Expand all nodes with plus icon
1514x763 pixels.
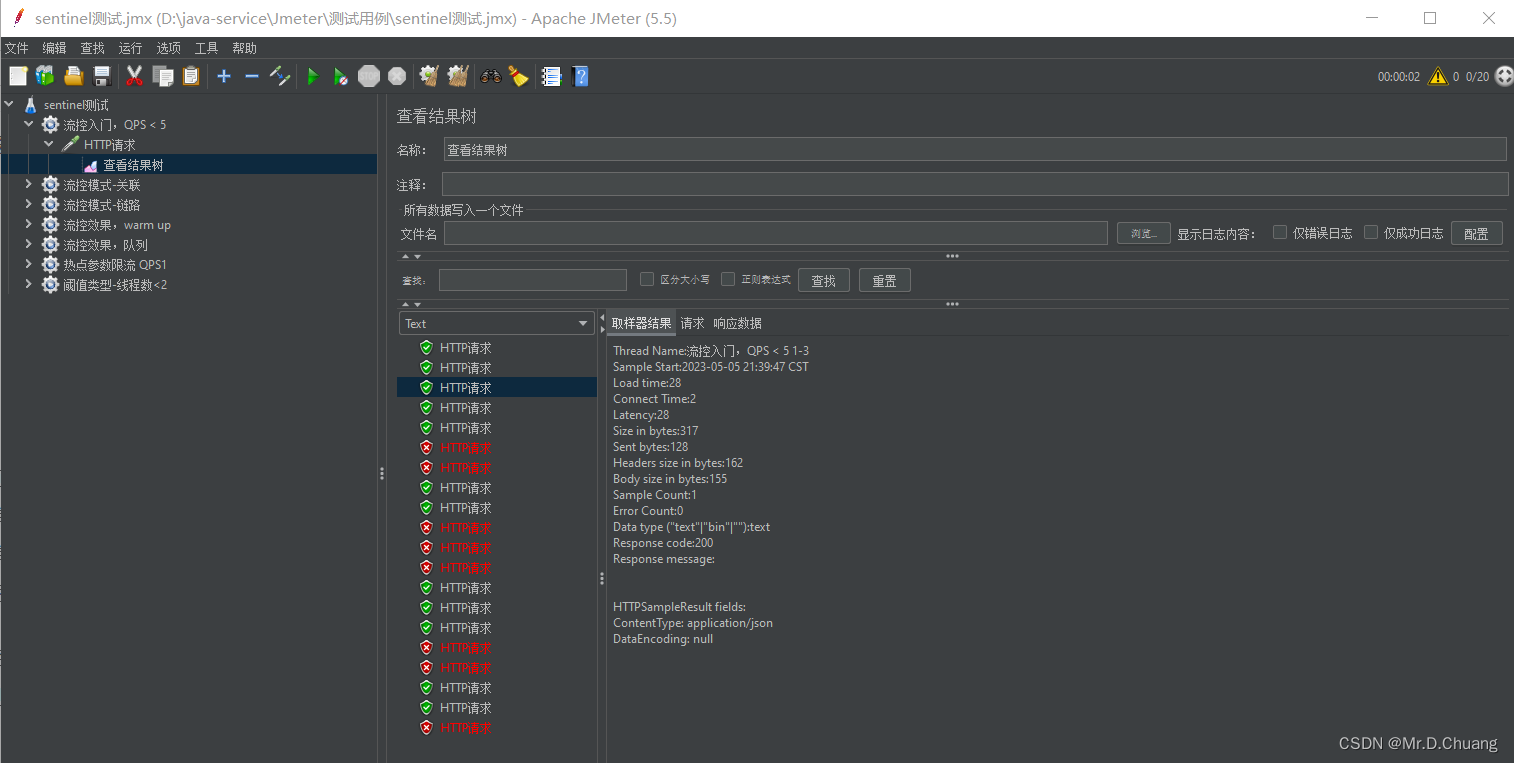[x=224, y=76]
